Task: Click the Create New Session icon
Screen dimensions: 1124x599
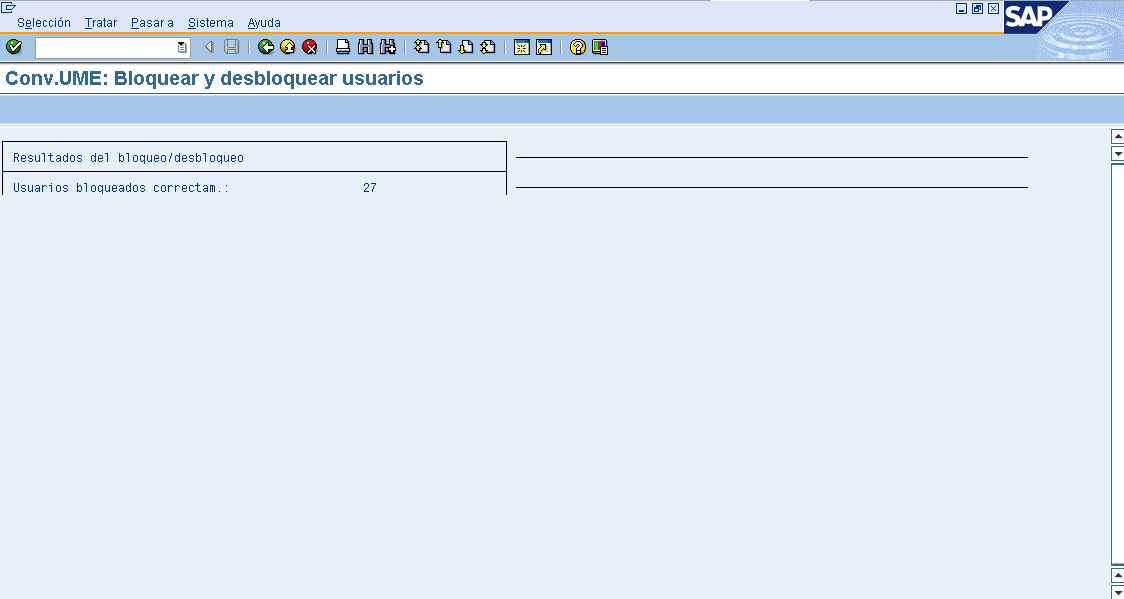Action: 521,47
